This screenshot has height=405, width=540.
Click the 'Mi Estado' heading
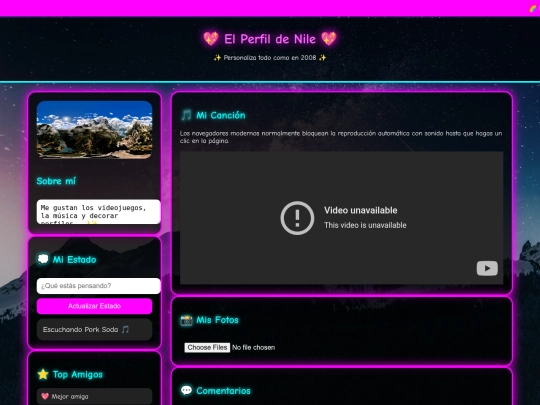point(74,259)
